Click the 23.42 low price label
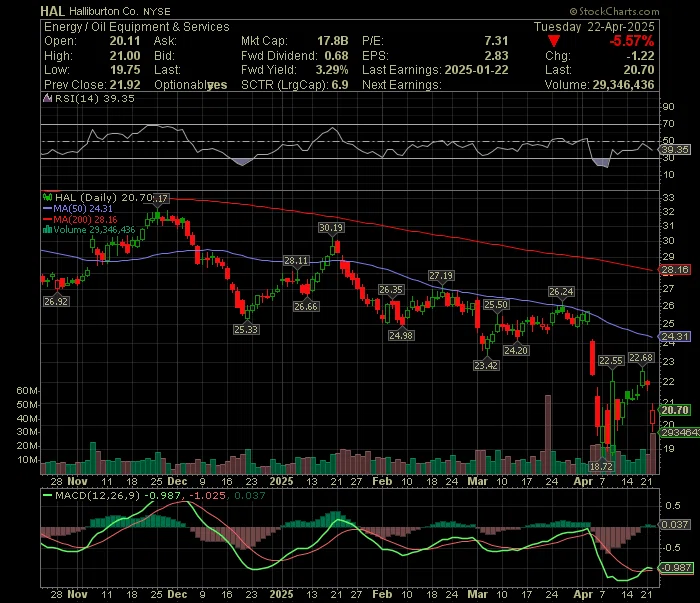 coord(486,366)
